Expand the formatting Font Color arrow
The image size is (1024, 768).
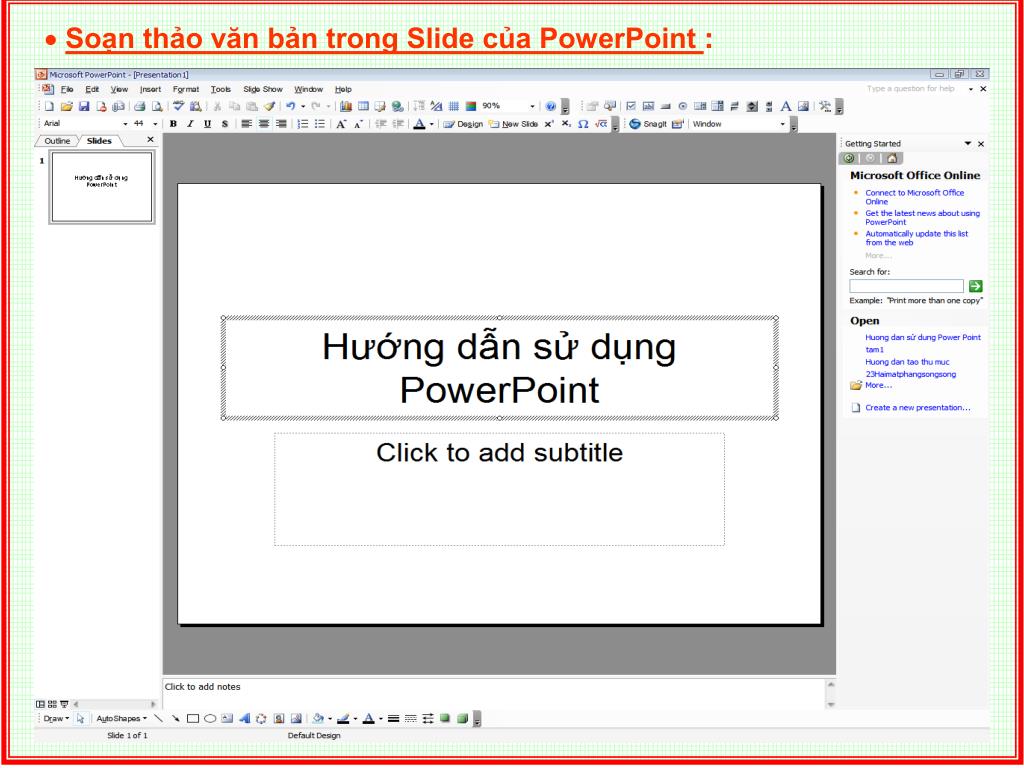(x=432, y=124)
